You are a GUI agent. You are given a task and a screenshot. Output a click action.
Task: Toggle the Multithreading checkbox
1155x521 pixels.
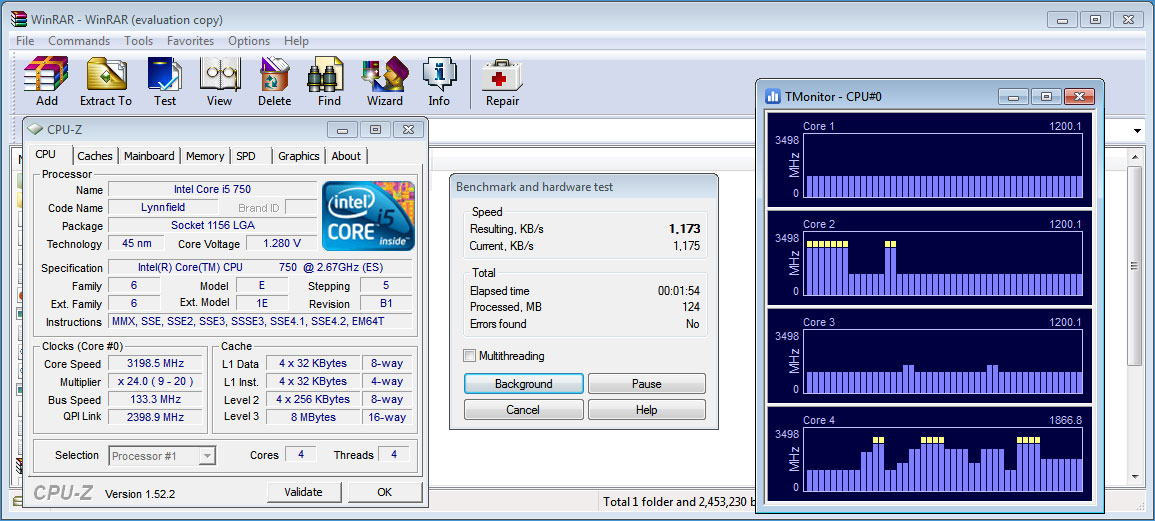[x=469, y=356]
